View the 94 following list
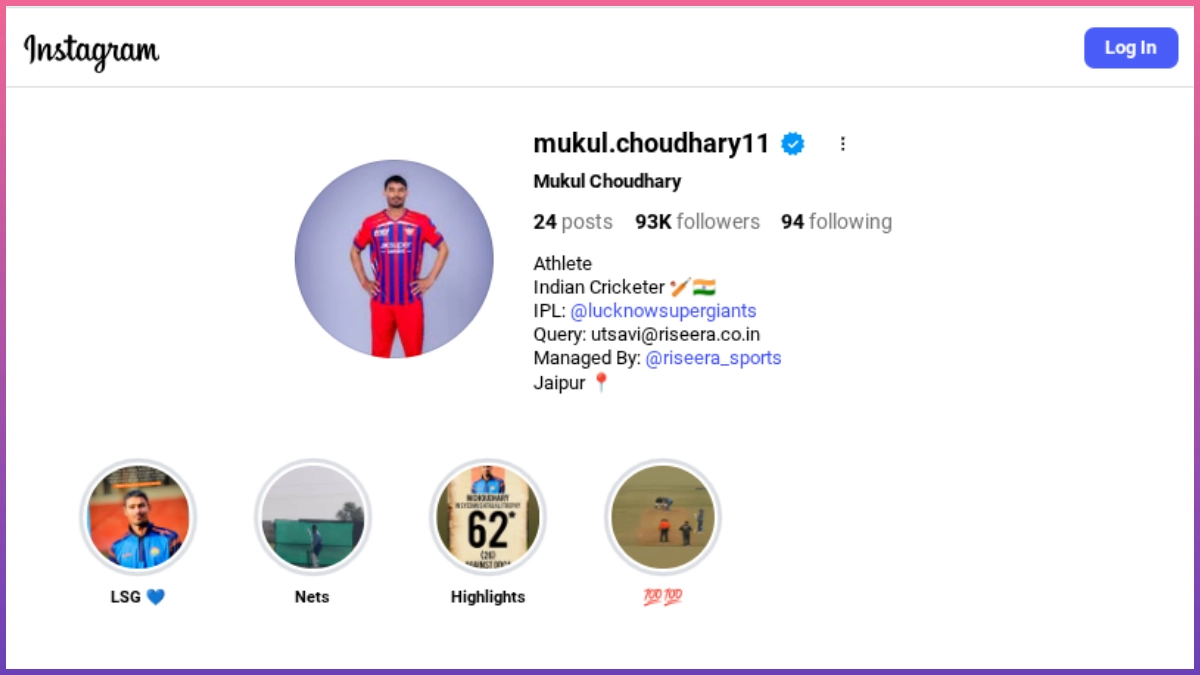 (x=836, y=222)
